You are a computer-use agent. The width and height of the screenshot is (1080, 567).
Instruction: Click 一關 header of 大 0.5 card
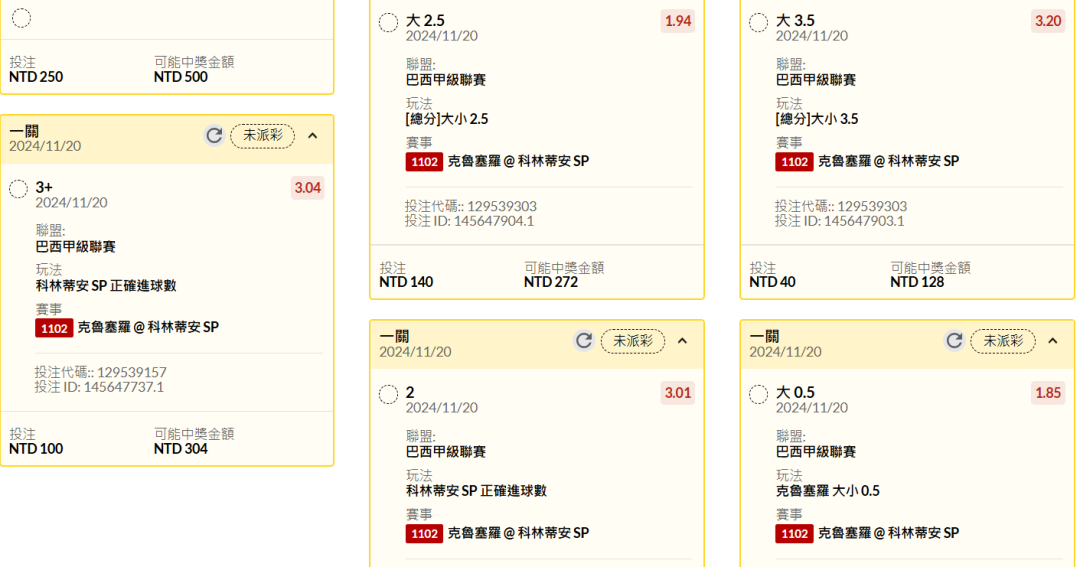click(765, 336)
